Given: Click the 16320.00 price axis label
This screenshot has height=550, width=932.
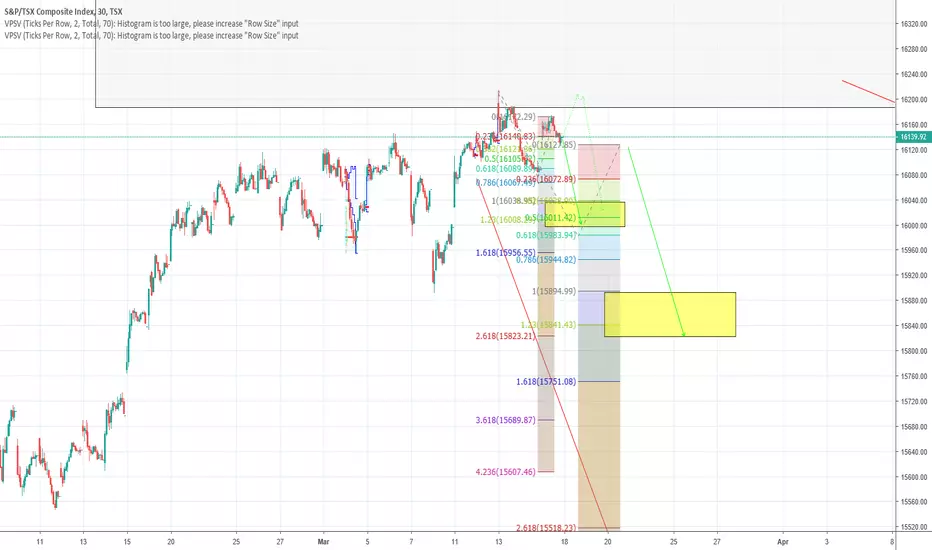Looking at the screenshot, I should [914, 24].
